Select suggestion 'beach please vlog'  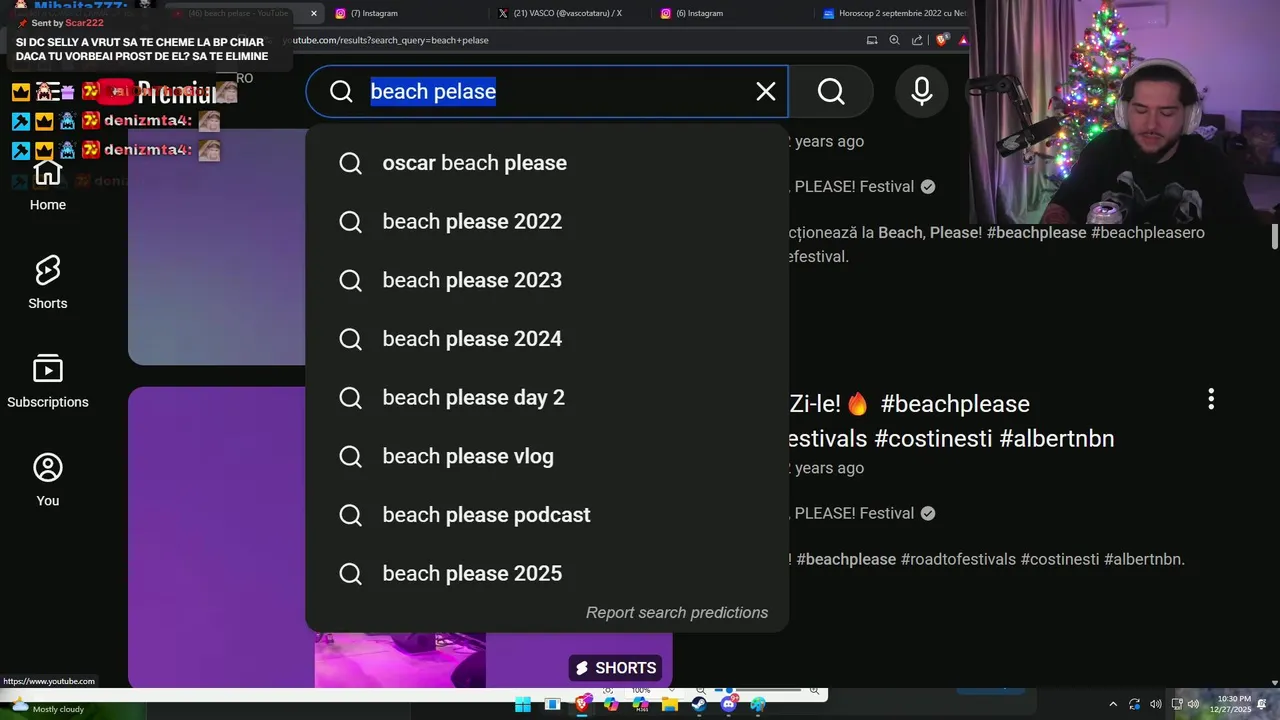[546, 456]
